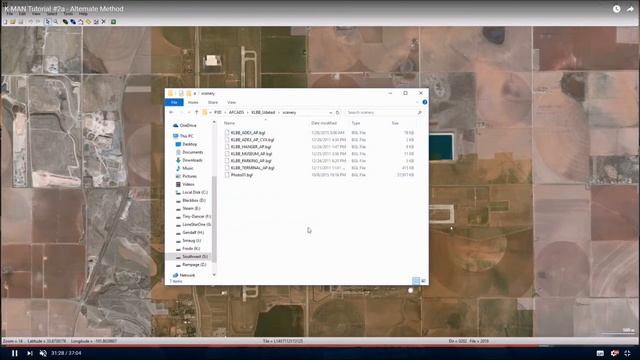
Task: Switch Explorer to details view icon
Action: point(416,281)
